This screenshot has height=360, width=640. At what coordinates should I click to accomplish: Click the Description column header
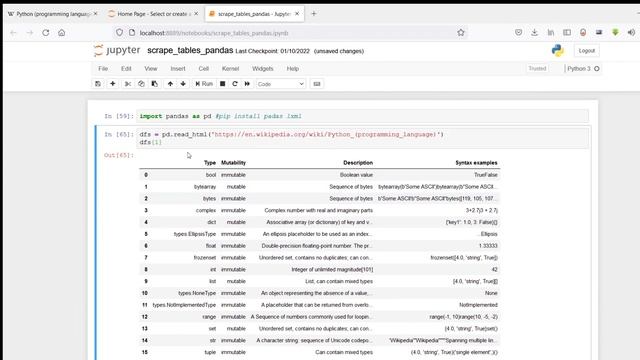(x=358, y=162)
